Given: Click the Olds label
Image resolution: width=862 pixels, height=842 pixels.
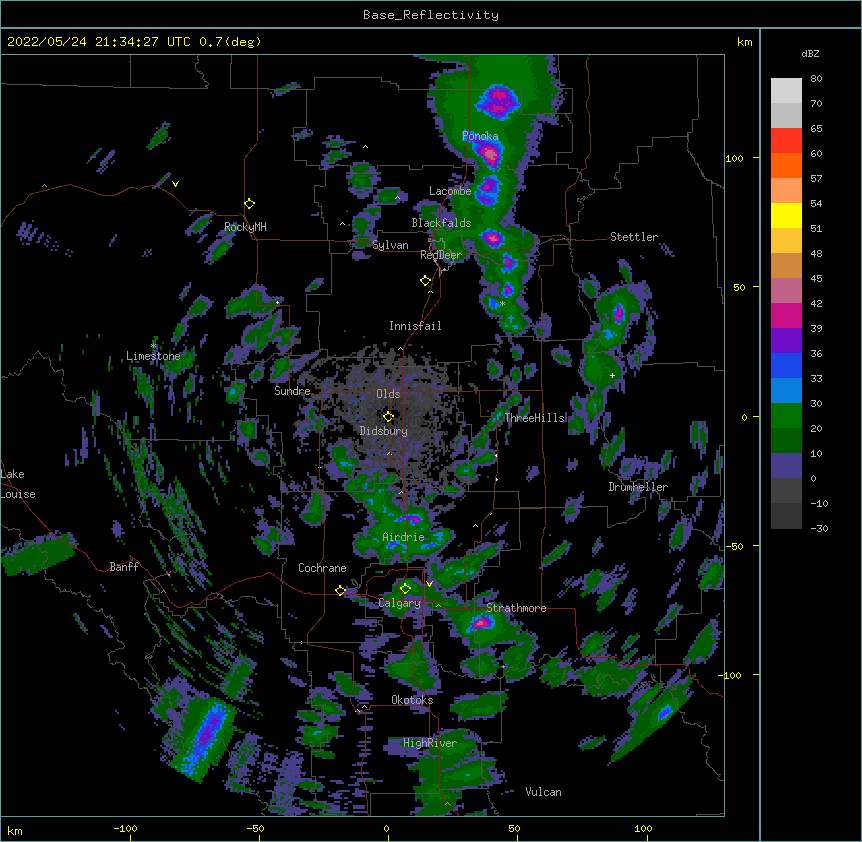Looking at the screenshot, I should click(x=388, y=394).
